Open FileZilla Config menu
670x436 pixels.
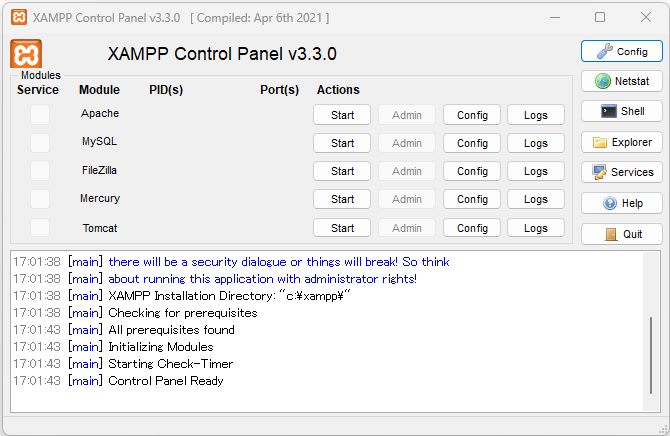click(x=472, y=171)
